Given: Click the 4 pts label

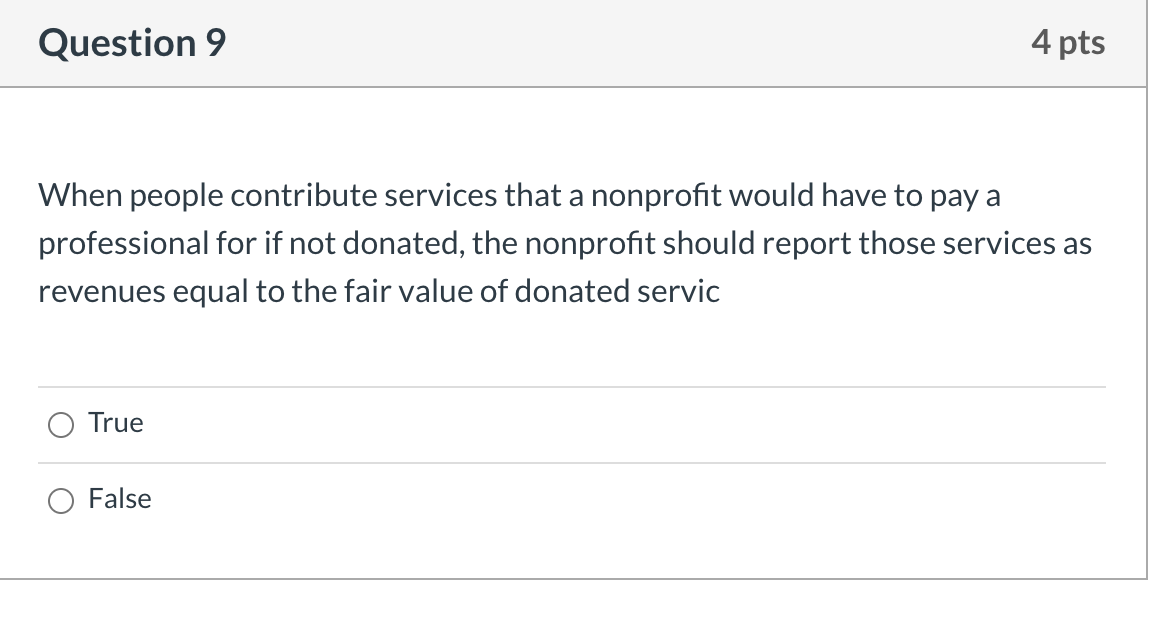Looking at the screenshot, I should (1070, 42).
